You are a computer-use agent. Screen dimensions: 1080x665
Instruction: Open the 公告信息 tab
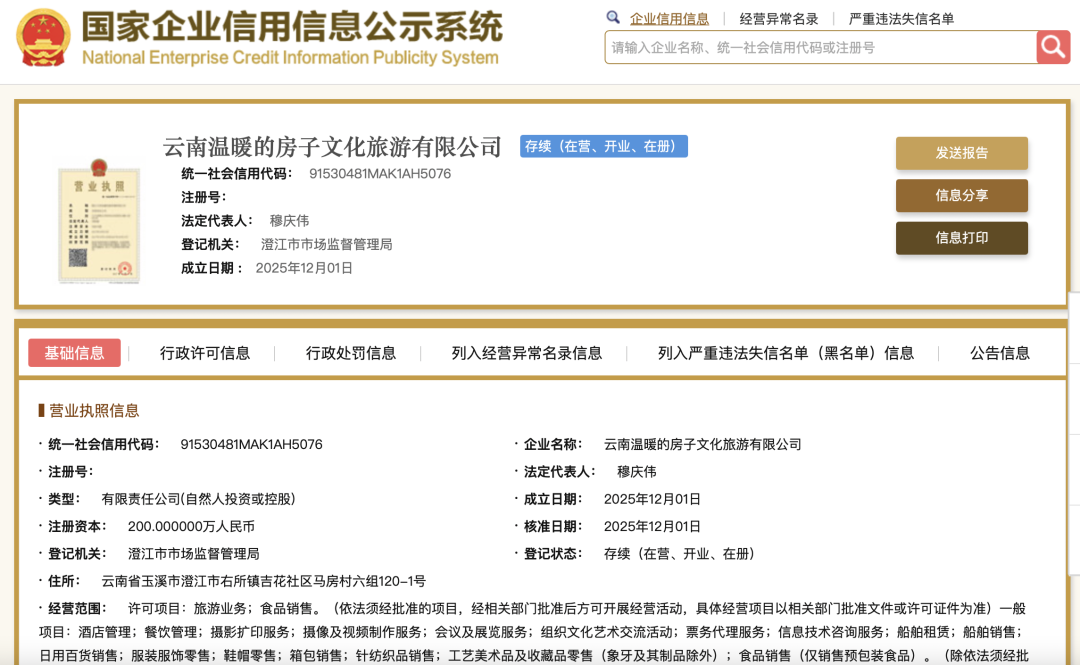click(x=1000, y=353)
